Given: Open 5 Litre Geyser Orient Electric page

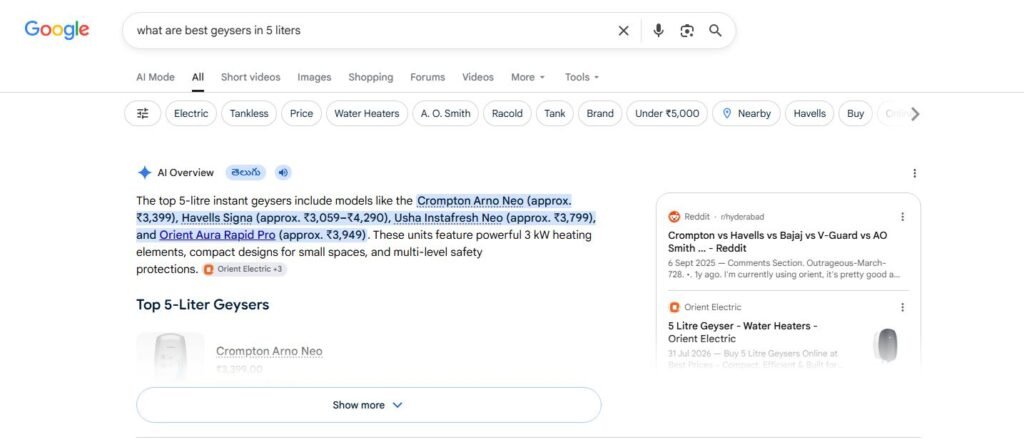Looking at the screenshot, I should point(743,332).
